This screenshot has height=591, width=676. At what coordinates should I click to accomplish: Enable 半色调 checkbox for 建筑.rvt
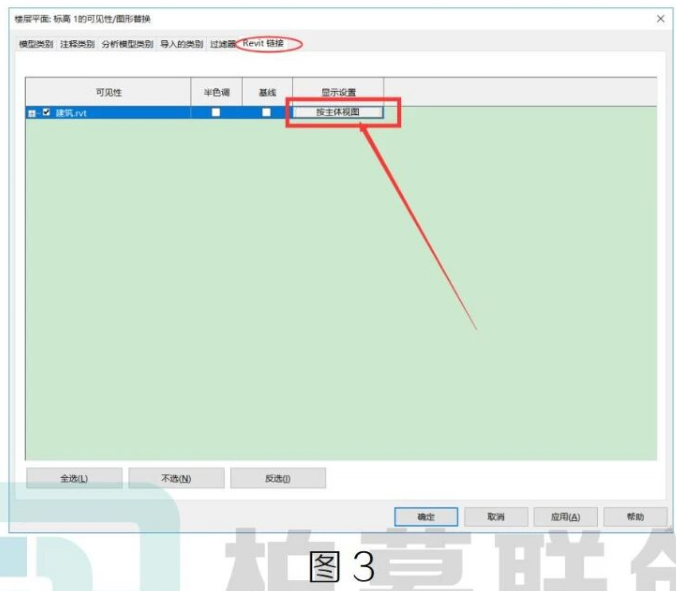216,112
